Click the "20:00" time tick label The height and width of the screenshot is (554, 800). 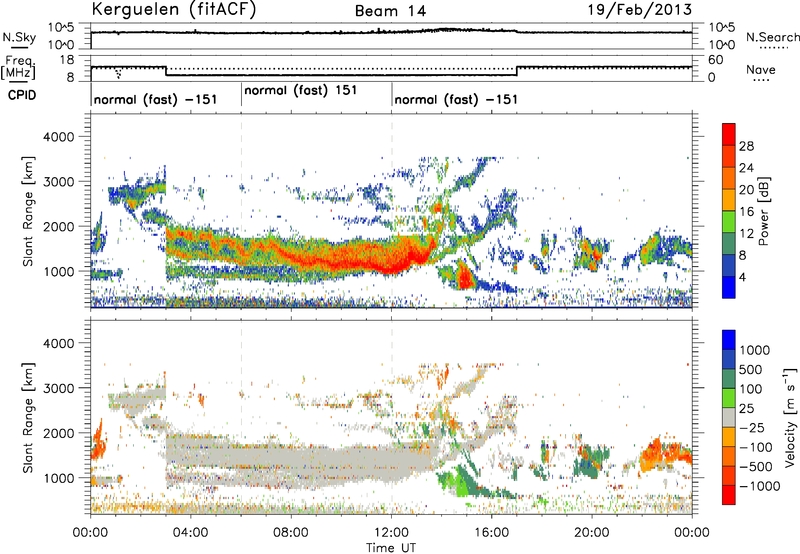pos(591,533)
